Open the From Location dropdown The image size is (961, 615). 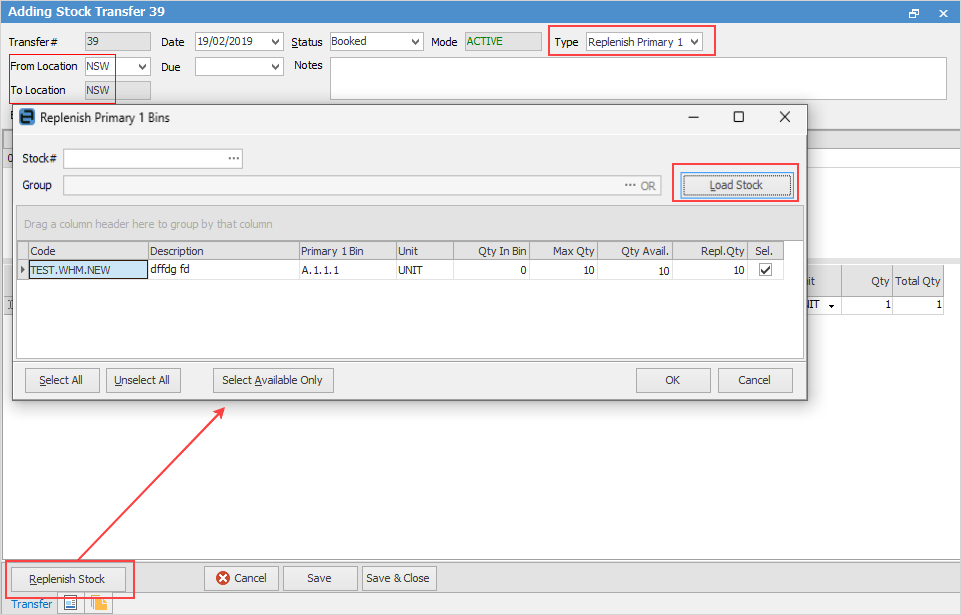point(142,67)
